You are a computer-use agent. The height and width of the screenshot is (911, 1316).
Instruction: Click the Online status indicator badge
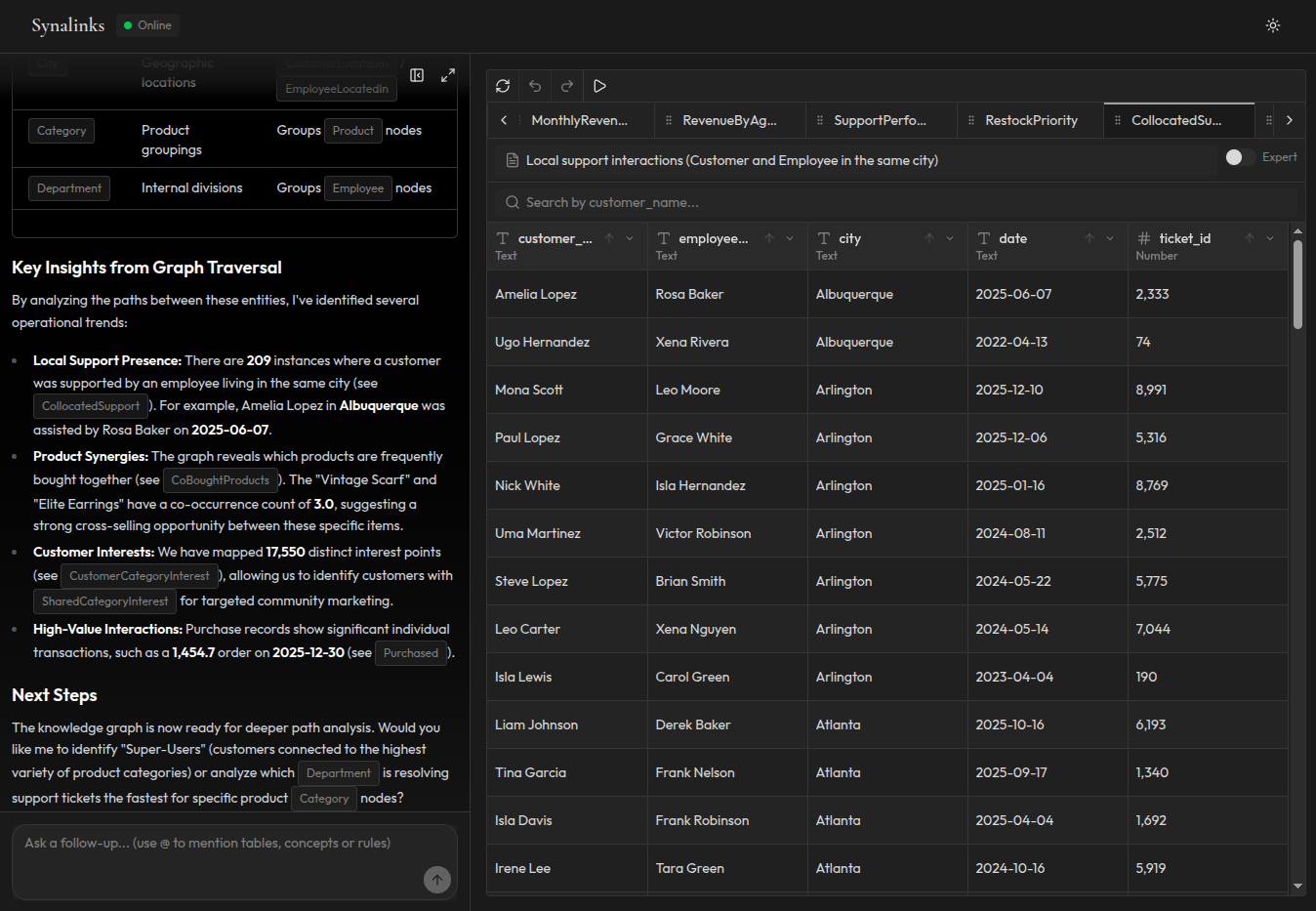[146, 25]
